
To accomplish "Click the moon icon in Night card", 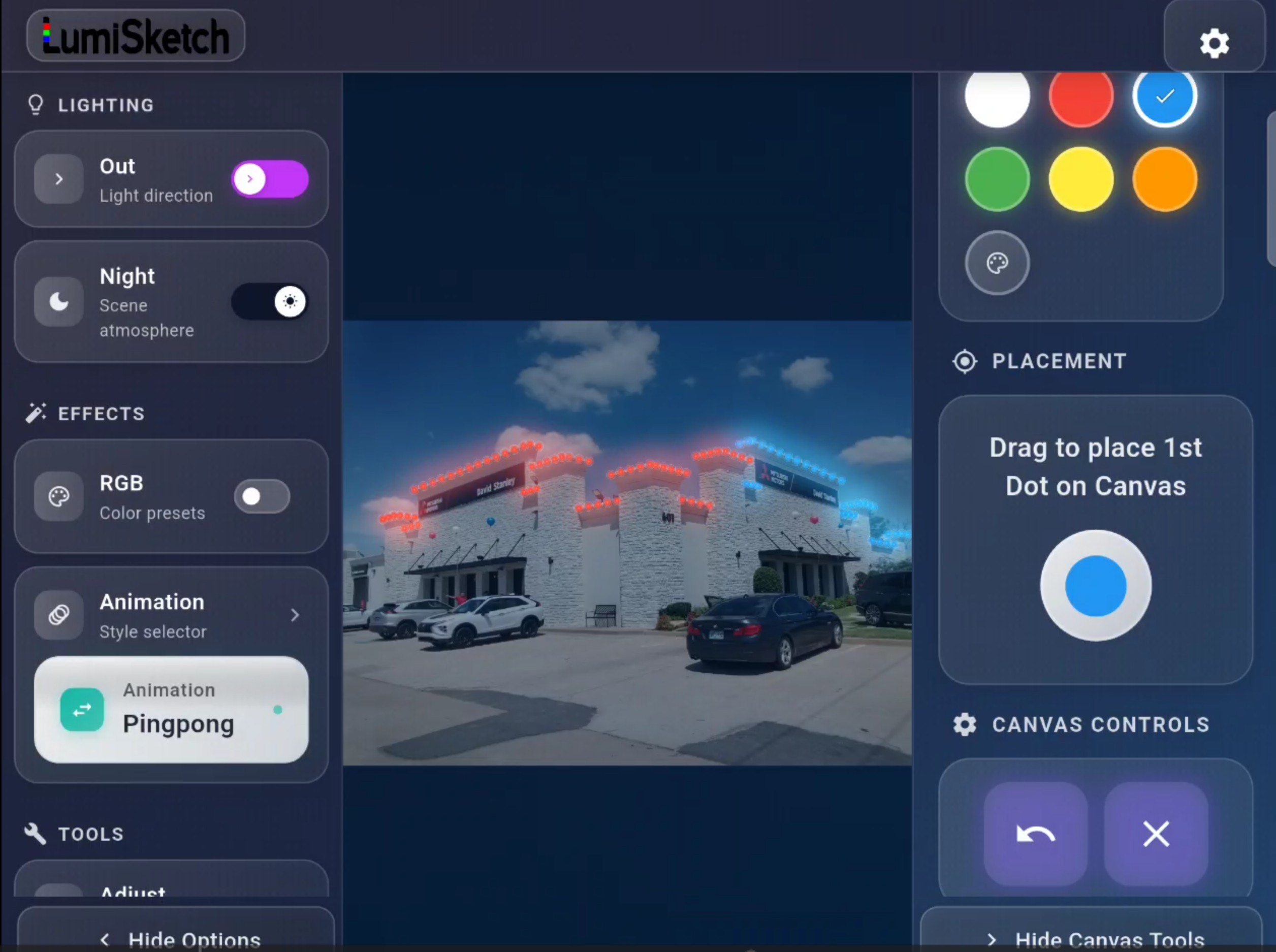I will click(59, 301).
